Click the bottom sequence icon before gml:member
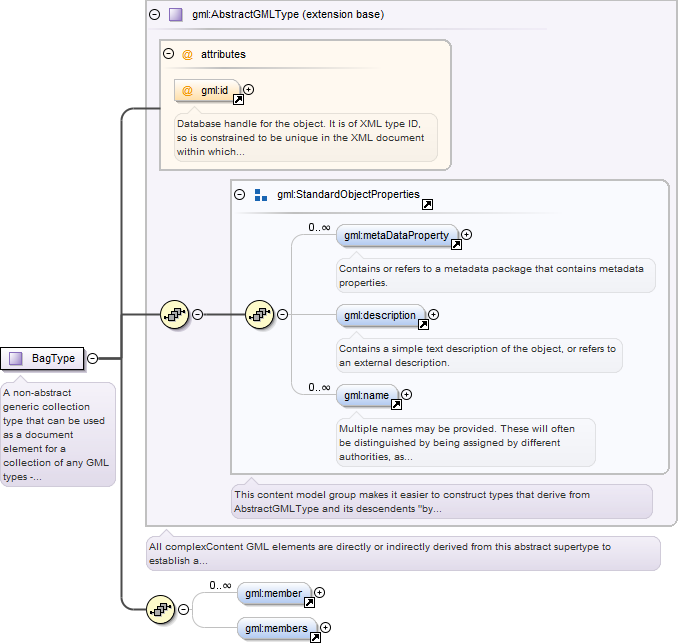679x644 pixels. (x=161, y=609)
